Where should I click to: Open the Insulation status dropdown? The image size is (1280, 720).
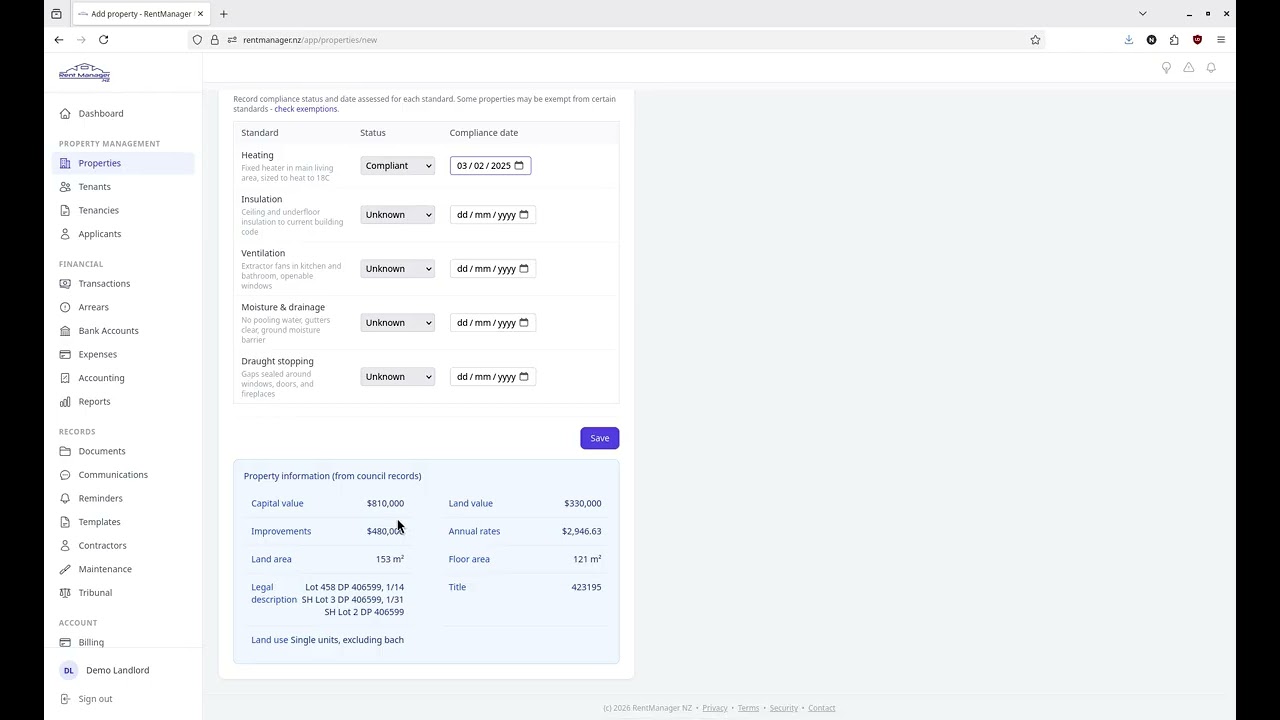(x=397, y=215)
